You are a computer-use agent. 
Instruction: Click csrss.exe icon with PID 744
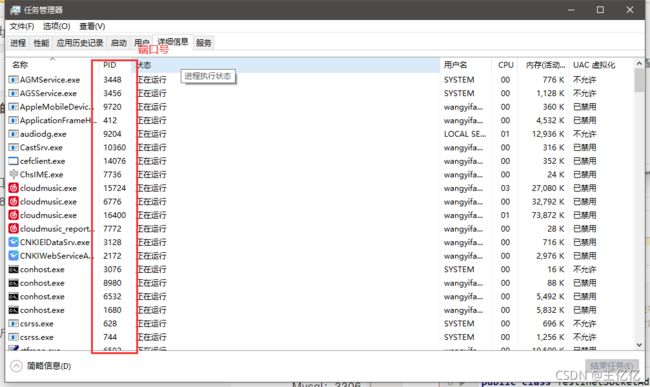[x=13, y=337]
